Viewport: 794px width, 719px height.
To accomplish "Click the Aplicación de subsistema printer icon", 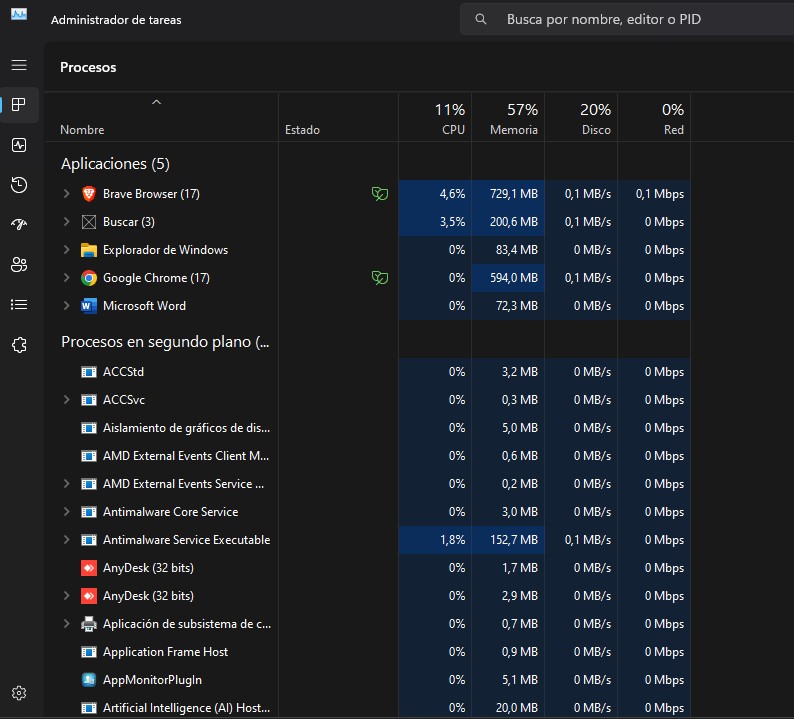I will point(89,624).
